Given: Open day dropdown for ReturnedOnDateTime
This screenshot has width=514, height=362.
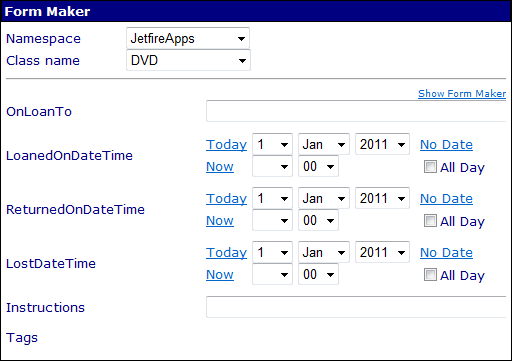Looking at the screenshot, I should tap(272, 198).
